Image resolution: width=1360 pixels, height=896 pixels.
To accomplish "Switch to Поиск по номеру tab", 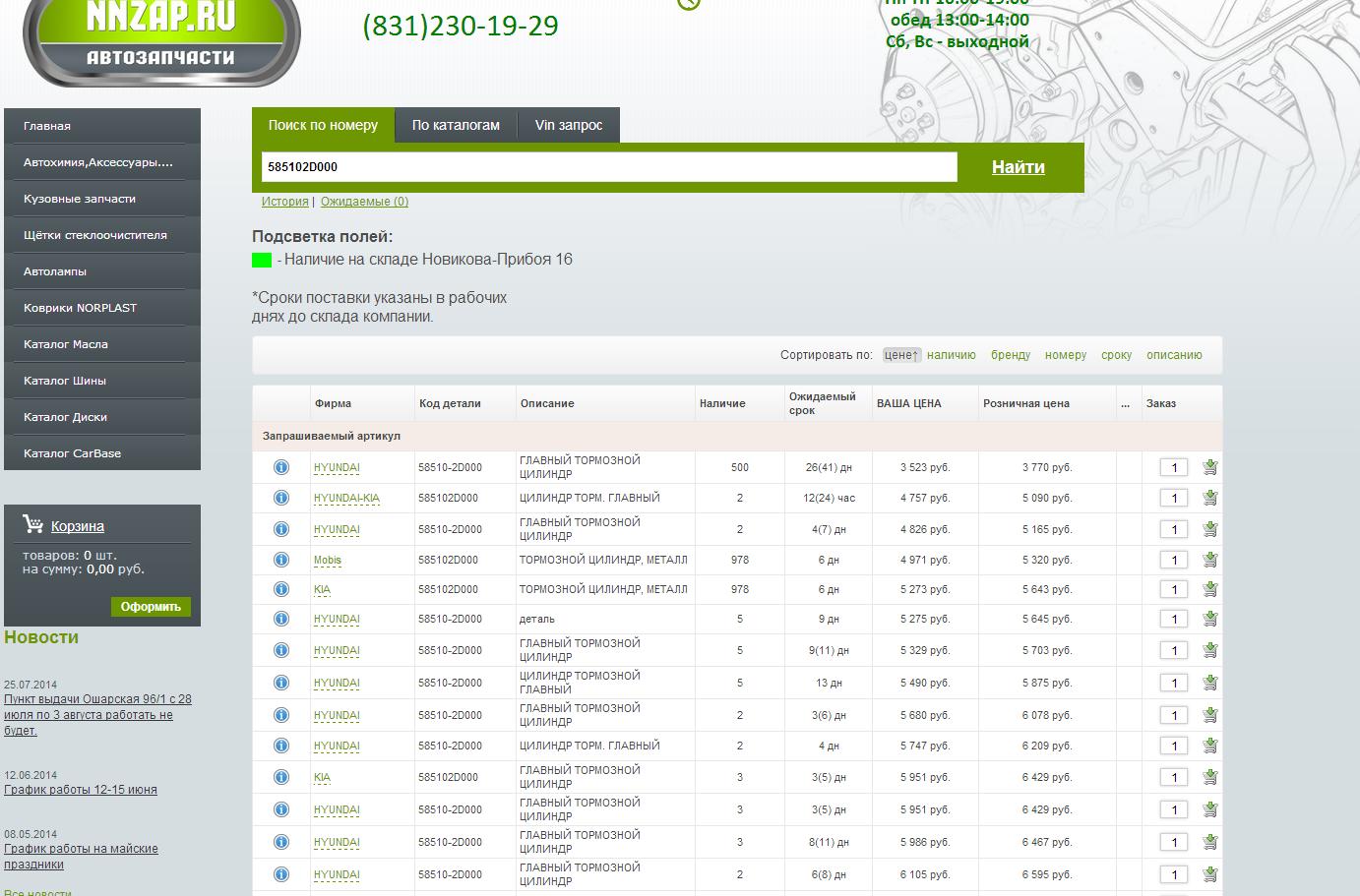I will coord(323,125).
